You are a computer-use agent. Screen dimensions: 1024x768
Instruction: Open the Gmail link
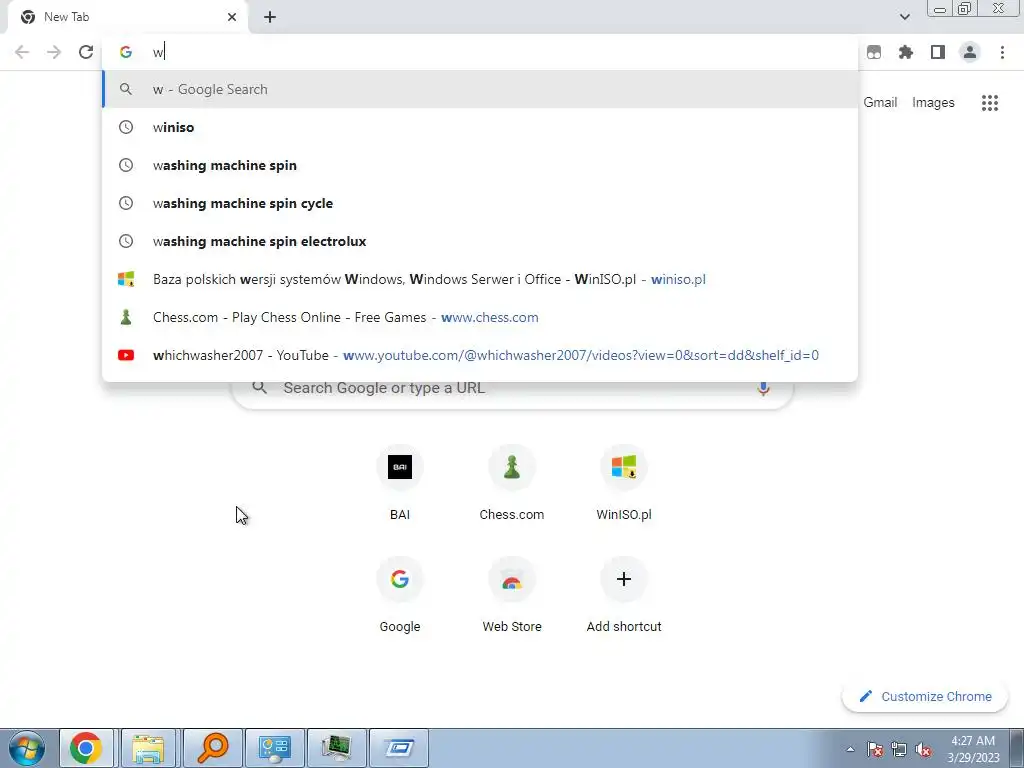(880, 103)
